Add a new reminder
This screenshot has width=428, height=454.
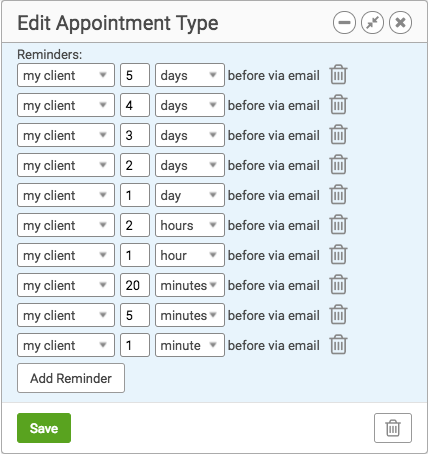coord(71,378)
